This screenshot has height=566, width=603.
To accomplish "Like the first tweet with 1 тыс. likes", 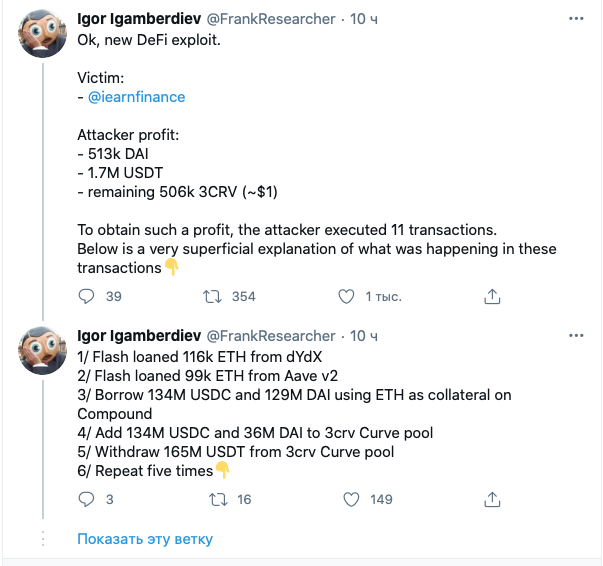I will tap(346, 296).
